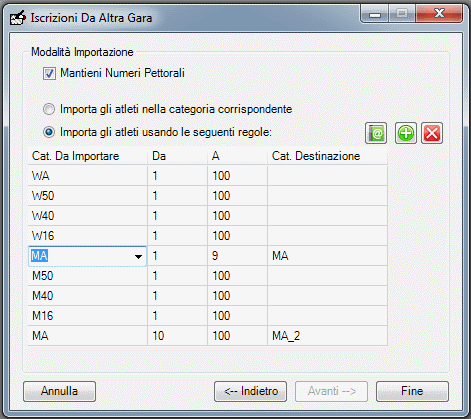
Task: Click the red X delete rule icon
Action: pyautogui.click(x=432, y=133)
